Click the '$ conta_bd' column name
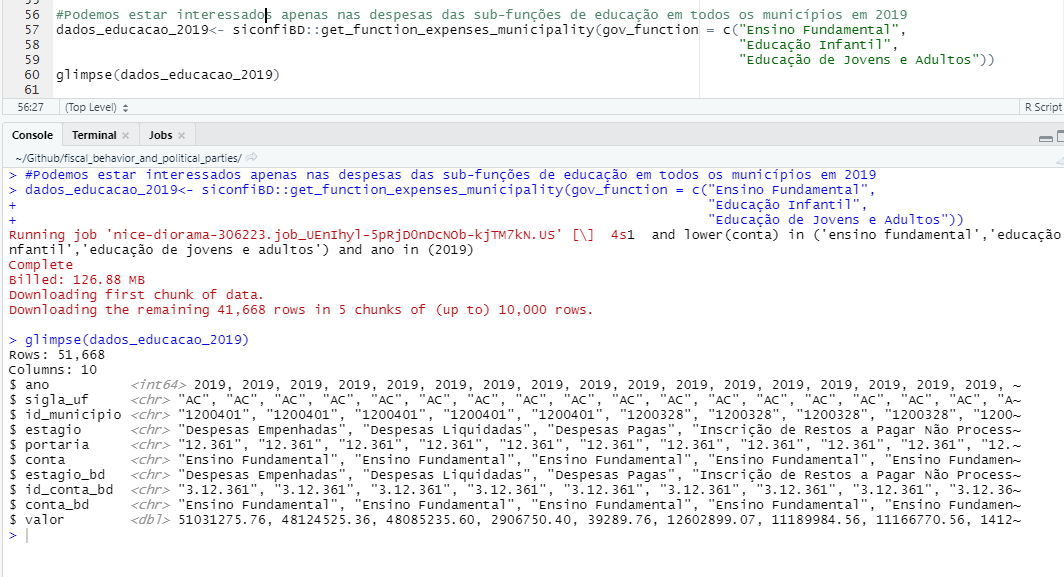The height and width of the screenshot is (577, 1064). pyautogui.click(x=48, y=504)
